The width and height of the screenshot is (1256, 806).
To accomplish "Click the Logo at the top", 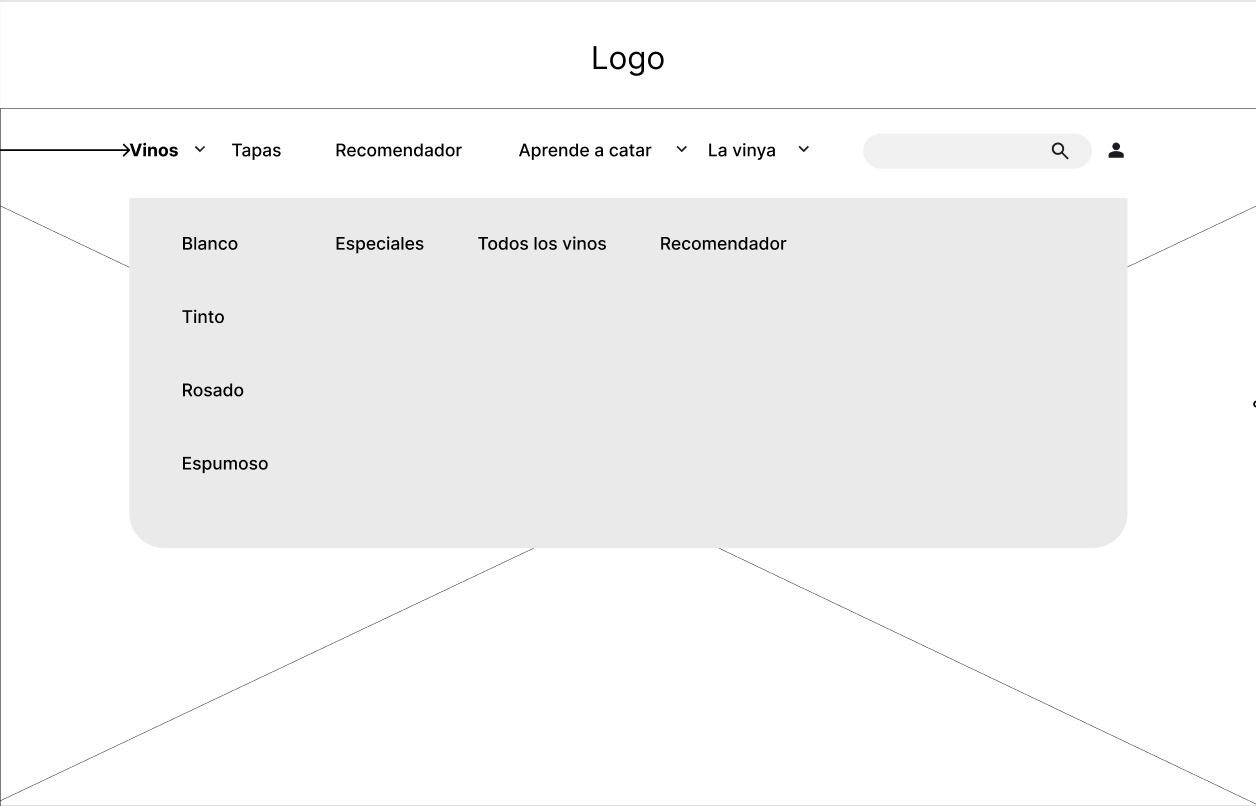I will coord(628,58).
